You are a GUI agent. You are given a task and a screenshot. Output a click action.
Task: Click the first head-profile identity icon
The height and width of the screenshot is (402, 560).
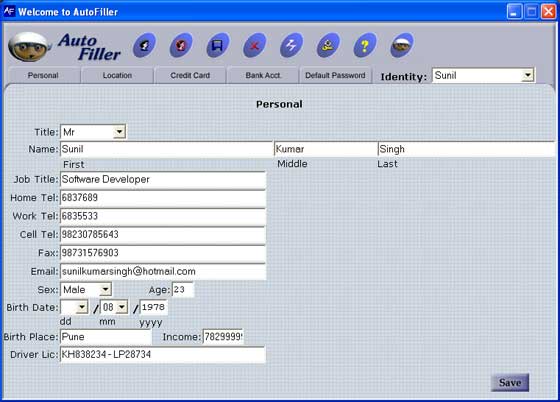(144, 45)
